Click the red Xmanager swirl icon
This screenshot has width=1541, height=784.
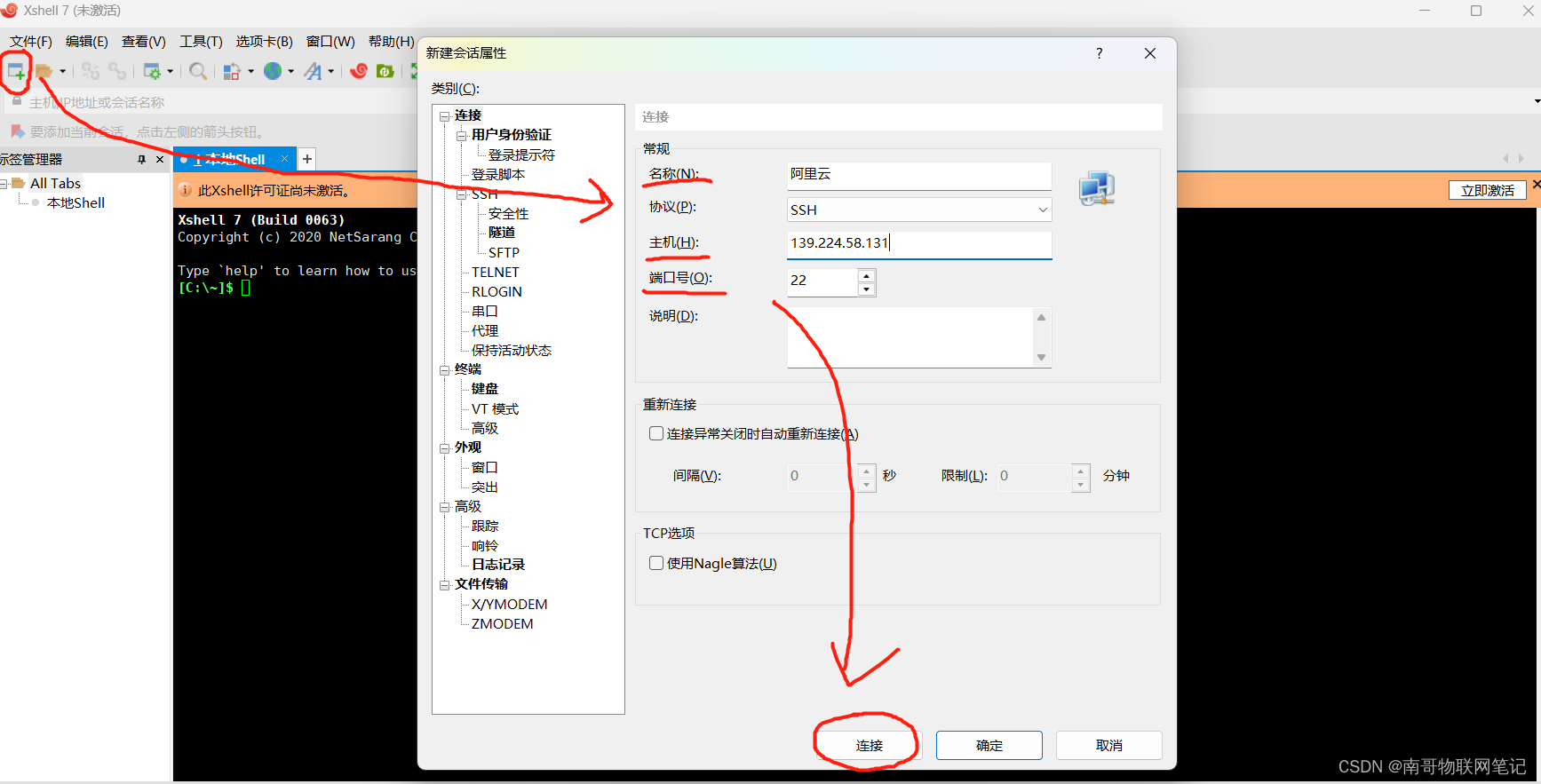pyautogui.click(x=359, y=71)
